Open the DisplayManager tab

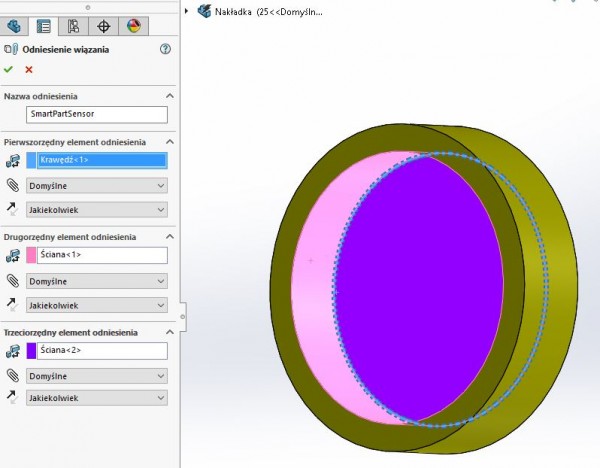point(134,26)
